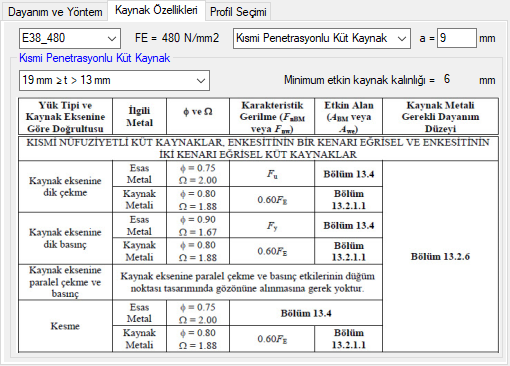Click the minimum etkin kaynak kalınlığı value 6
The height and width of the screenshot is (366, 510).
coord(447,79)
